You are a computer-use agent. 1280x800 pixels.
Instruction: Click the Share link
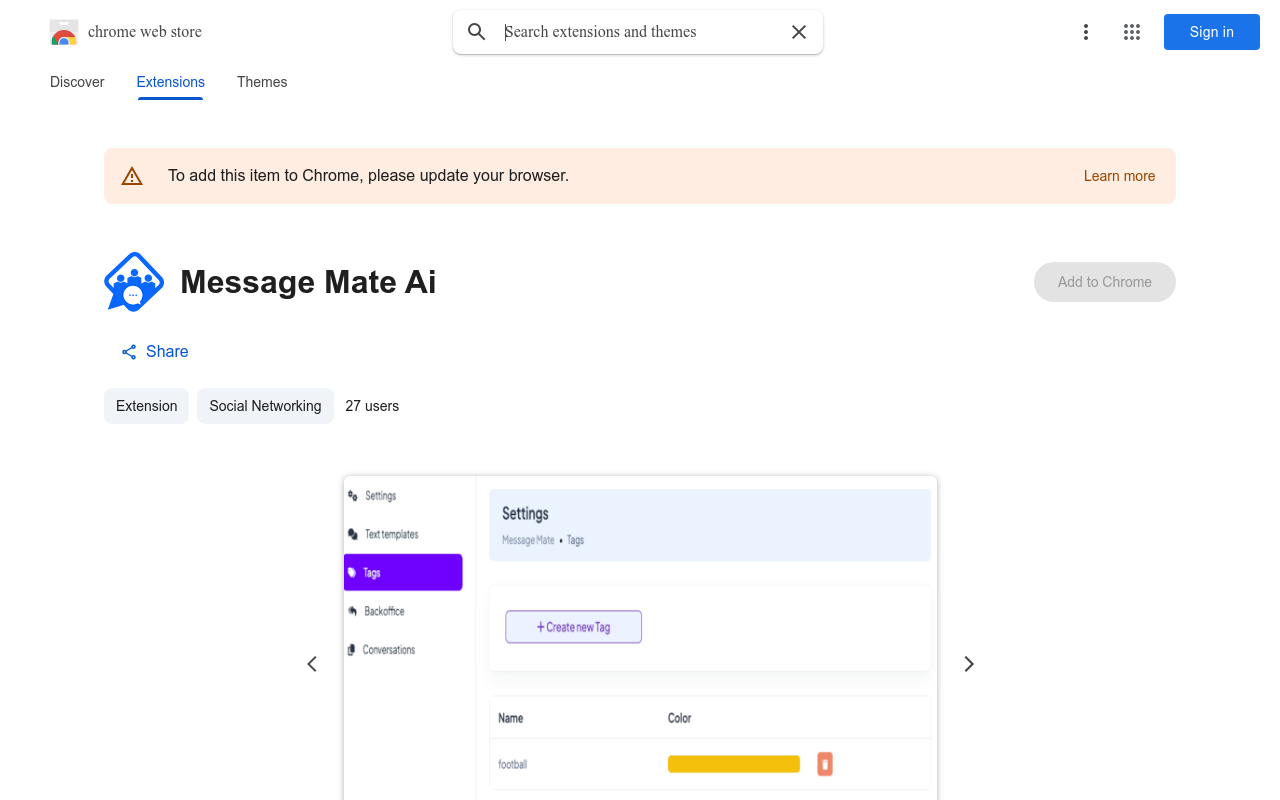155,352
